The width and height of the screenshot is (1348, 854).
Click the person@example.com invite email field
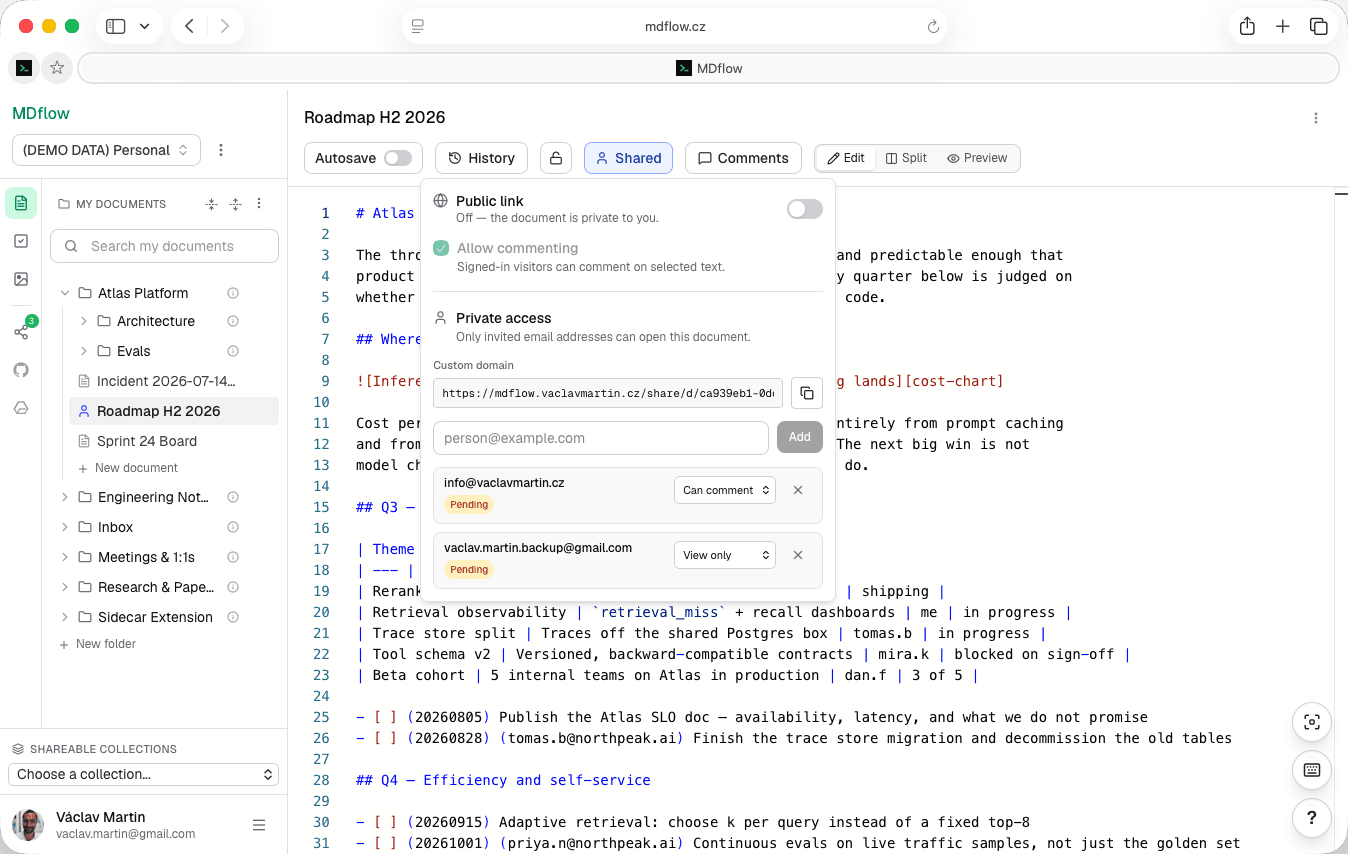pos(601,438)
